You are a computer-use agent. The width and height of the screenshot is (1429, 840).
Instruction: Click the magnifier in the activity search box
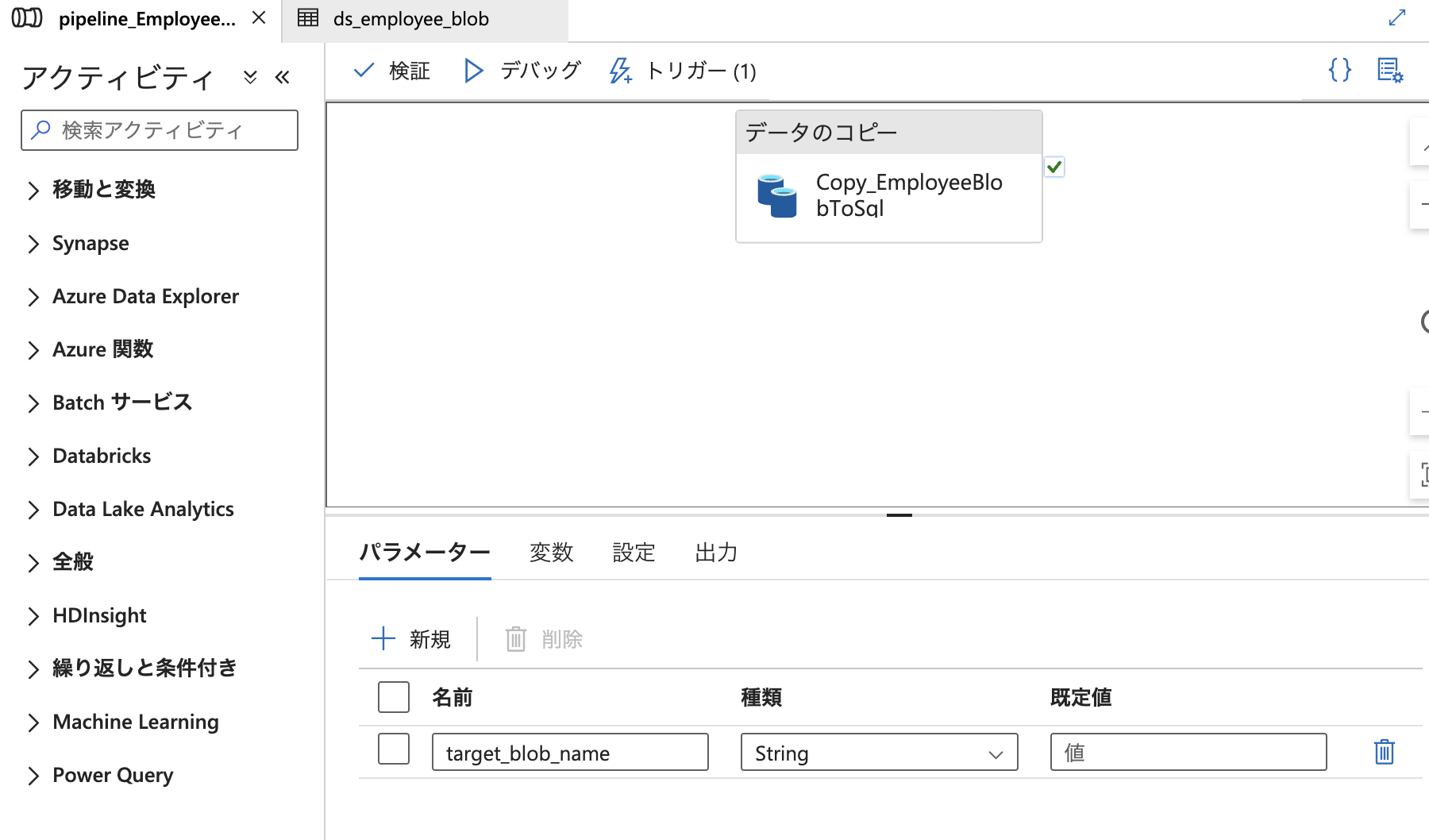pos(40,129)
